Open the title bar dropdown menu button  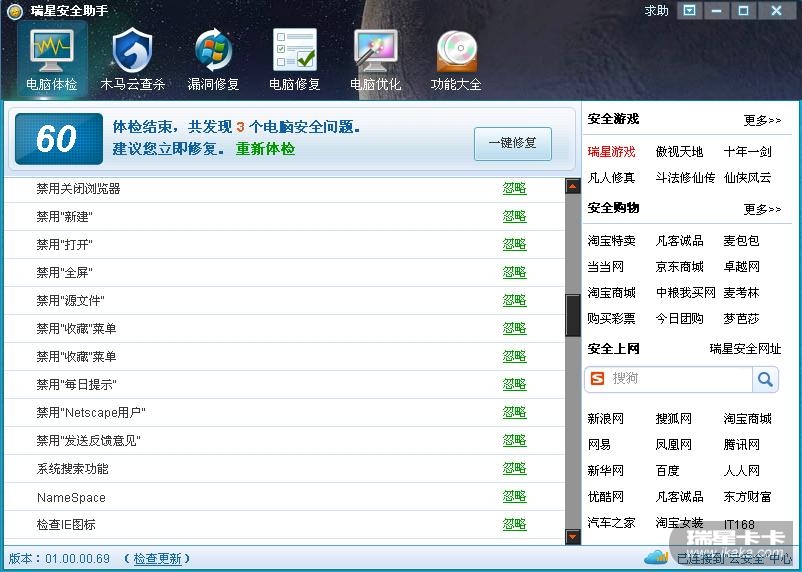click(x=689, y=11)
